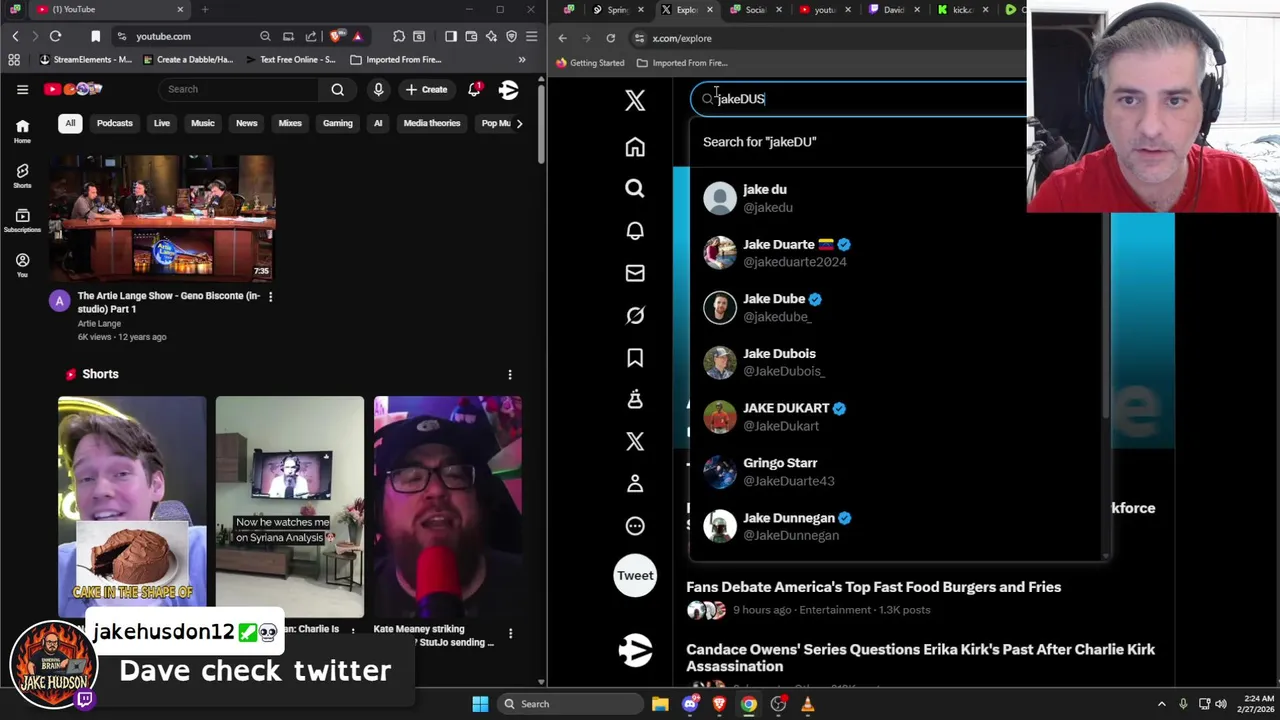Select the Media theories filter chip

pos(432,123)
